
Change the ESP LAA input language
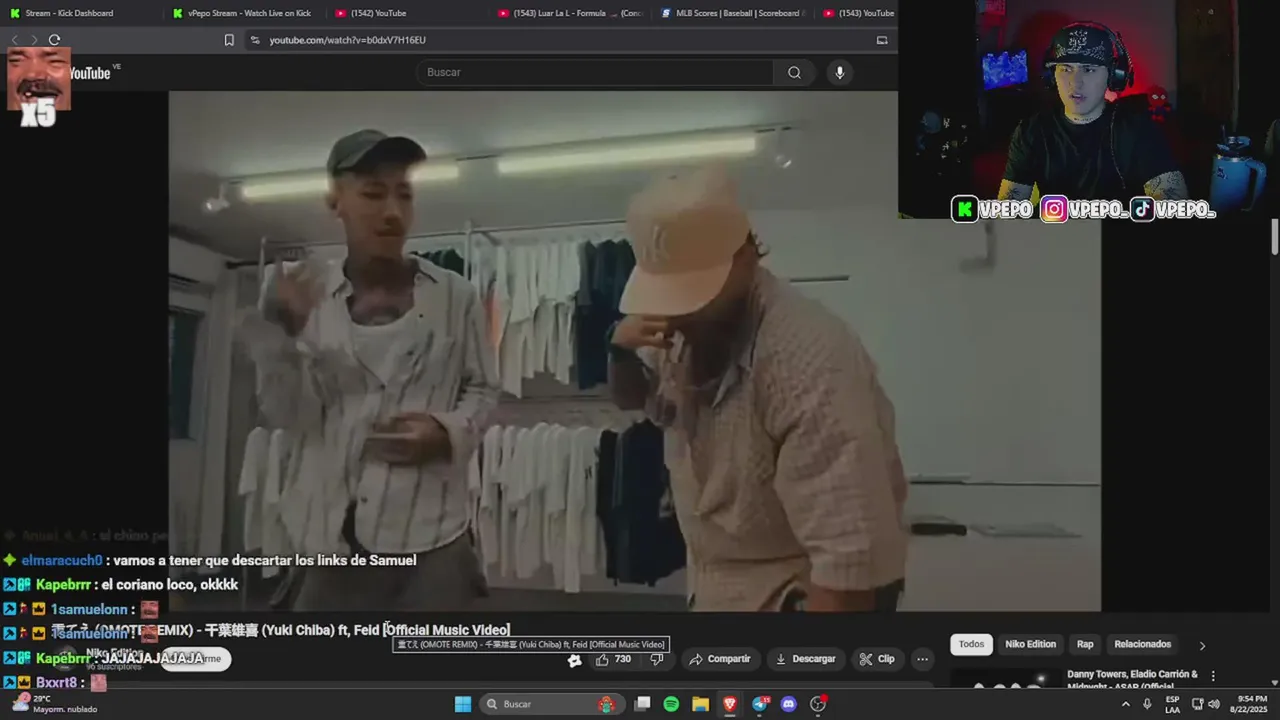(1172, 704)
